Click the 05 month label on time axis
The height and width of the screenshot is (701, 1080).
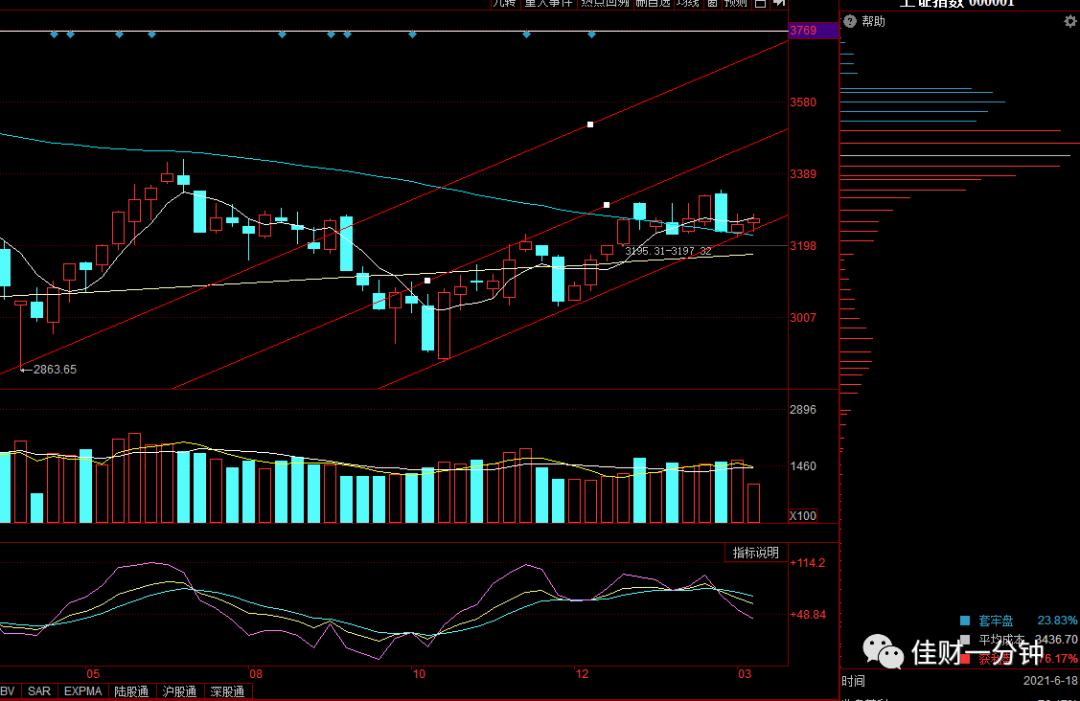(93, 673)
